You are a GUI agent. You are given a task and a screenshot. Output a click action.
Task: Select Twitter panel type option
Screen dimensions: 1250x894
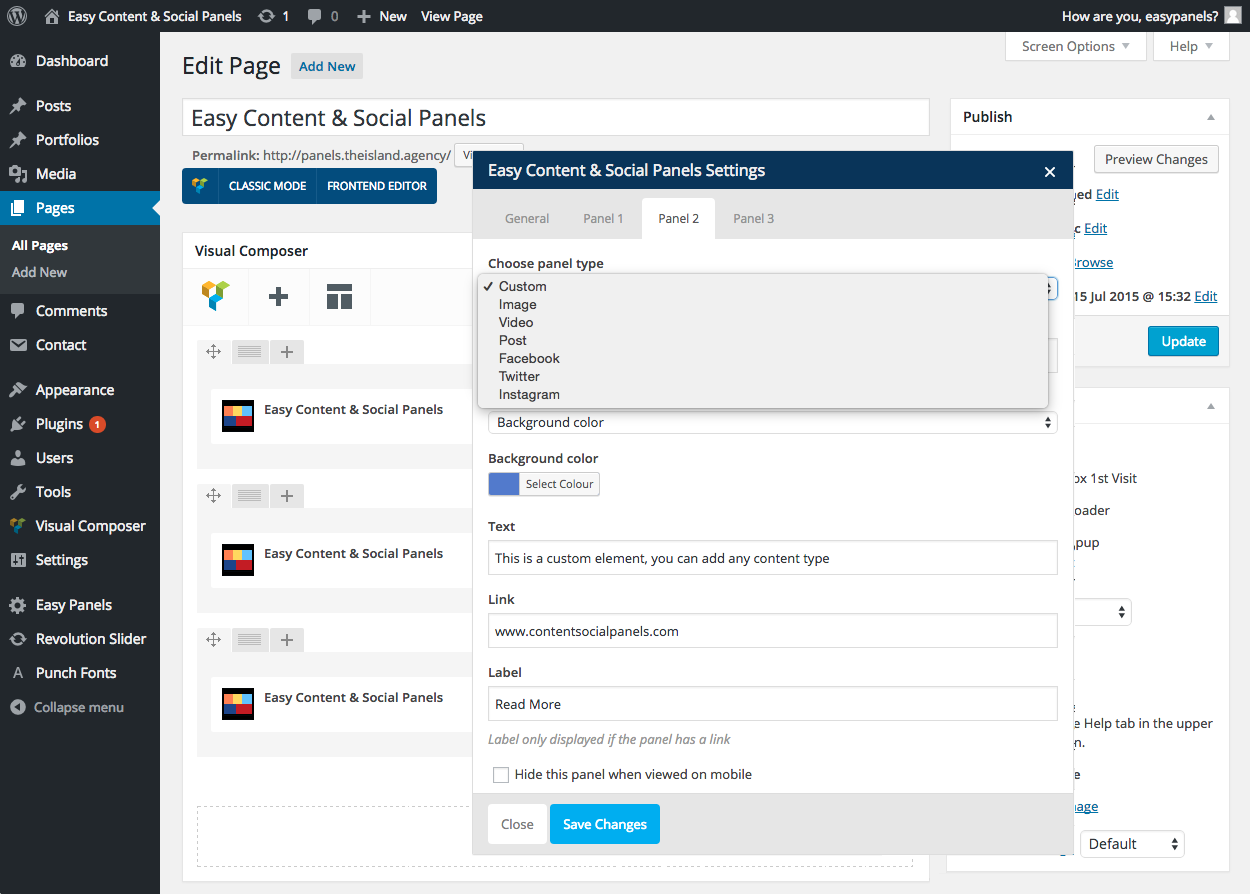pyautogui.click(x=763, y=377)
